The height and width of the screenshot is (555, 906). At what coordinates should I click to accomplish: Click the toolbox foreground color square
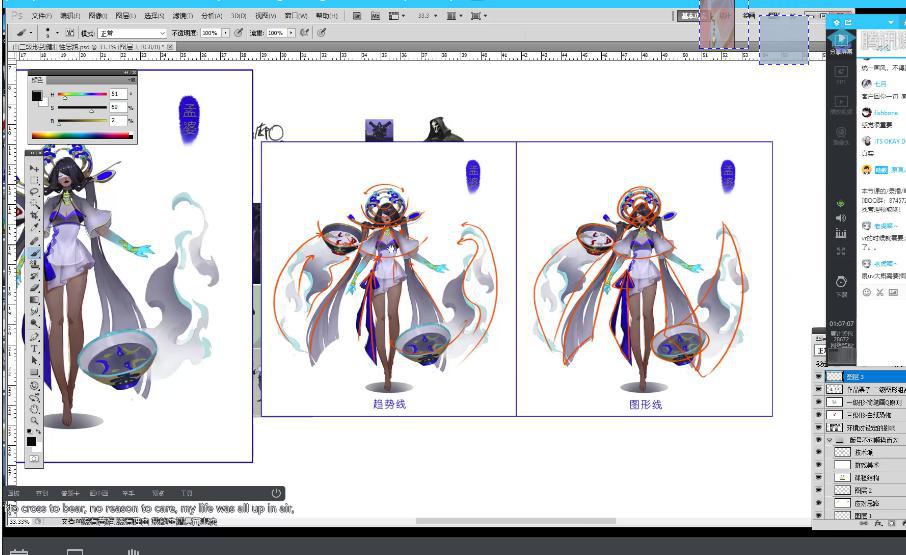31,441
